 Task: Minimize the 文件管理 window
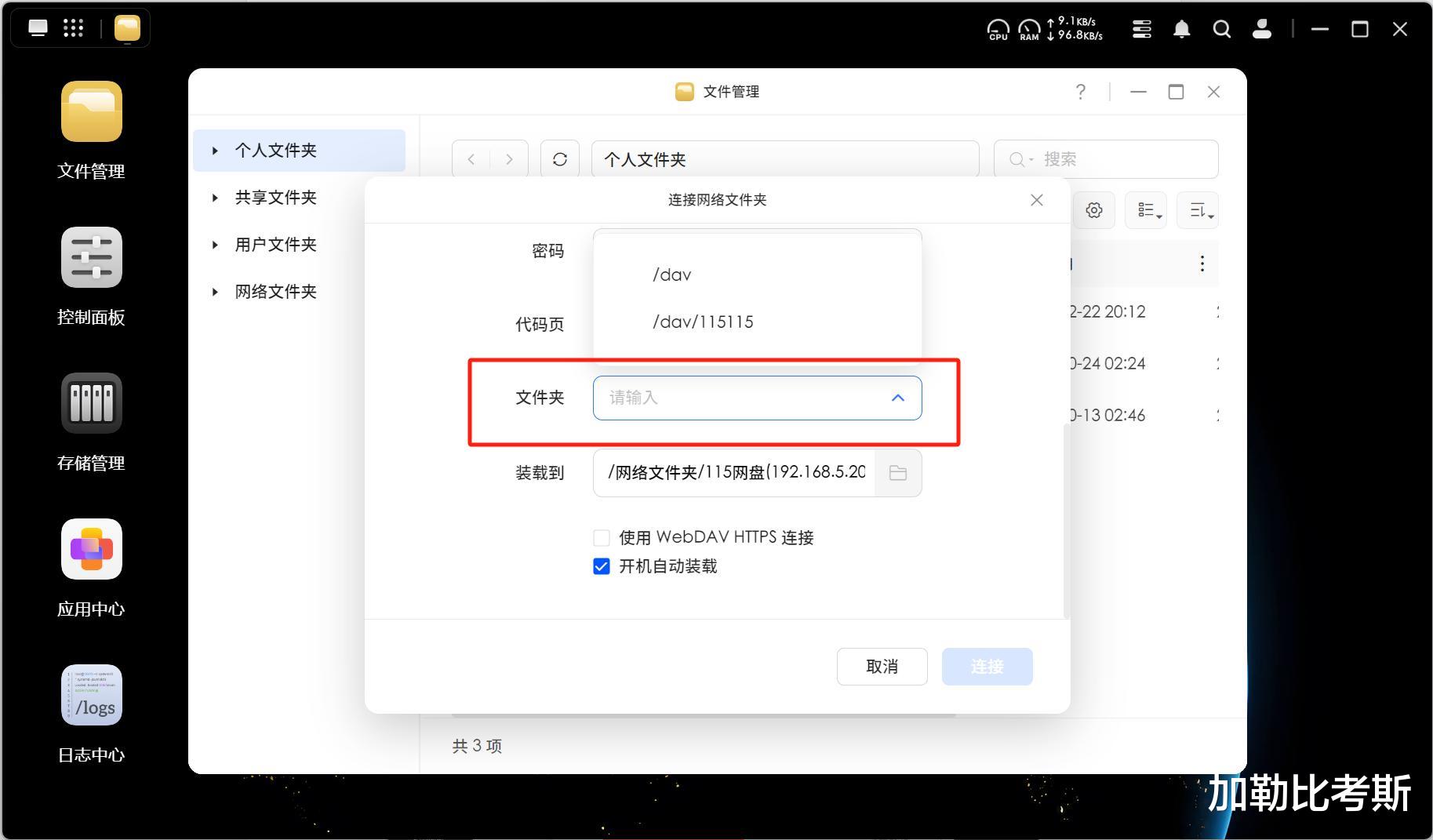1138,92
